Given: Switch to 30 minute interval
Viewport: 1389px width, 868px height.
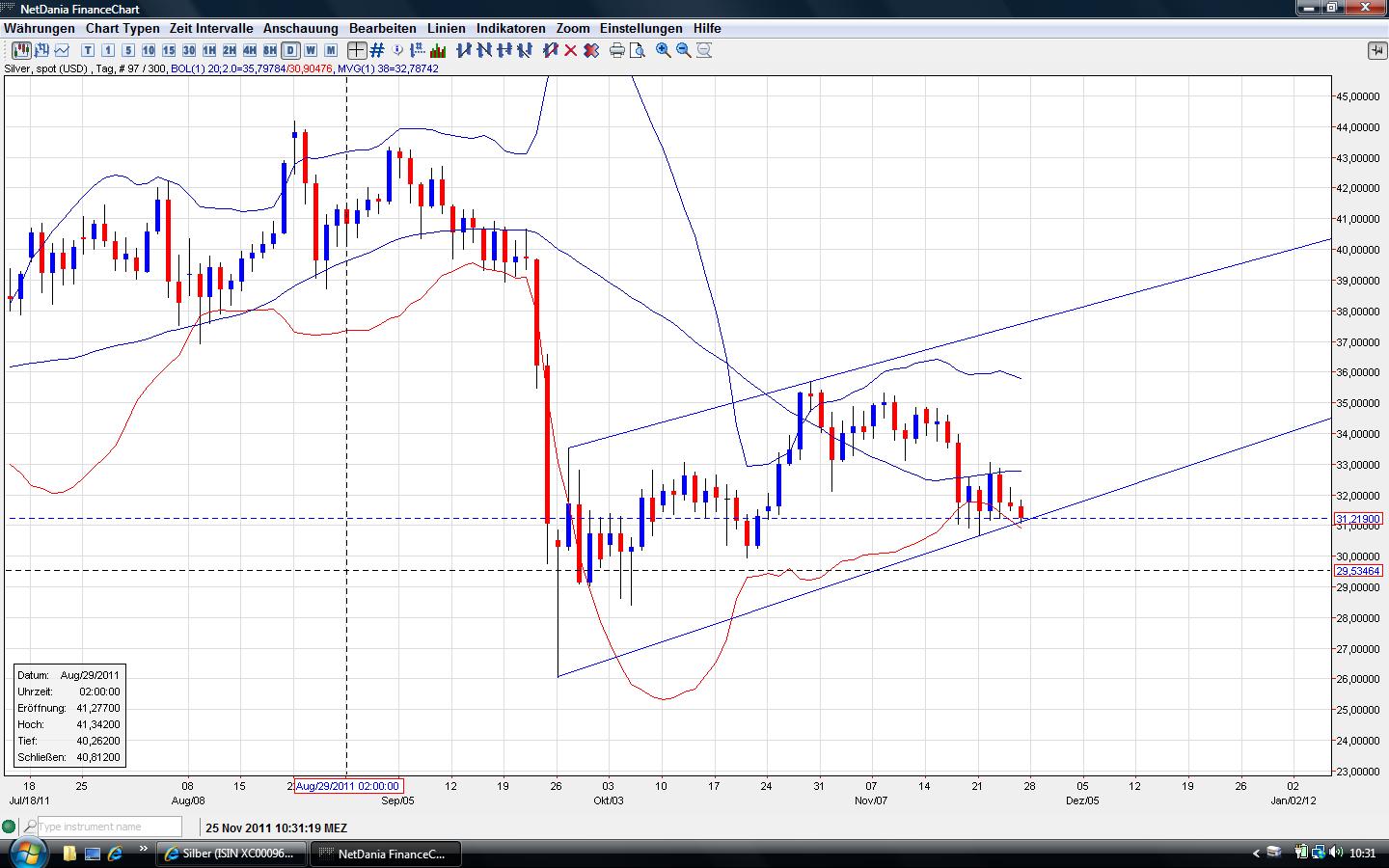Looking at the screenshot, I should [189, 50].
